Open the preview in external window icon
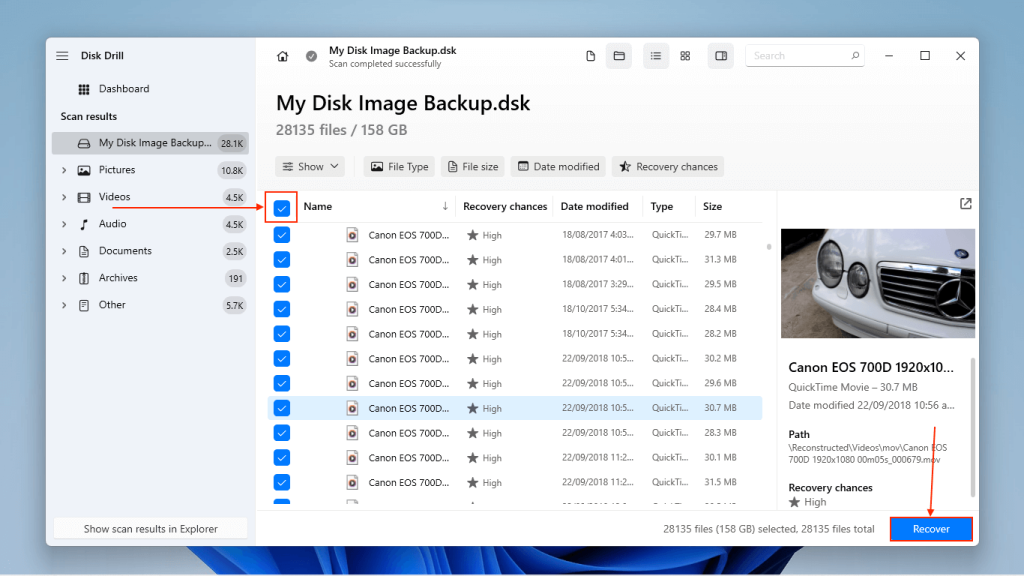This screenshot has height=576, width=1024. [x=965, y=203]
